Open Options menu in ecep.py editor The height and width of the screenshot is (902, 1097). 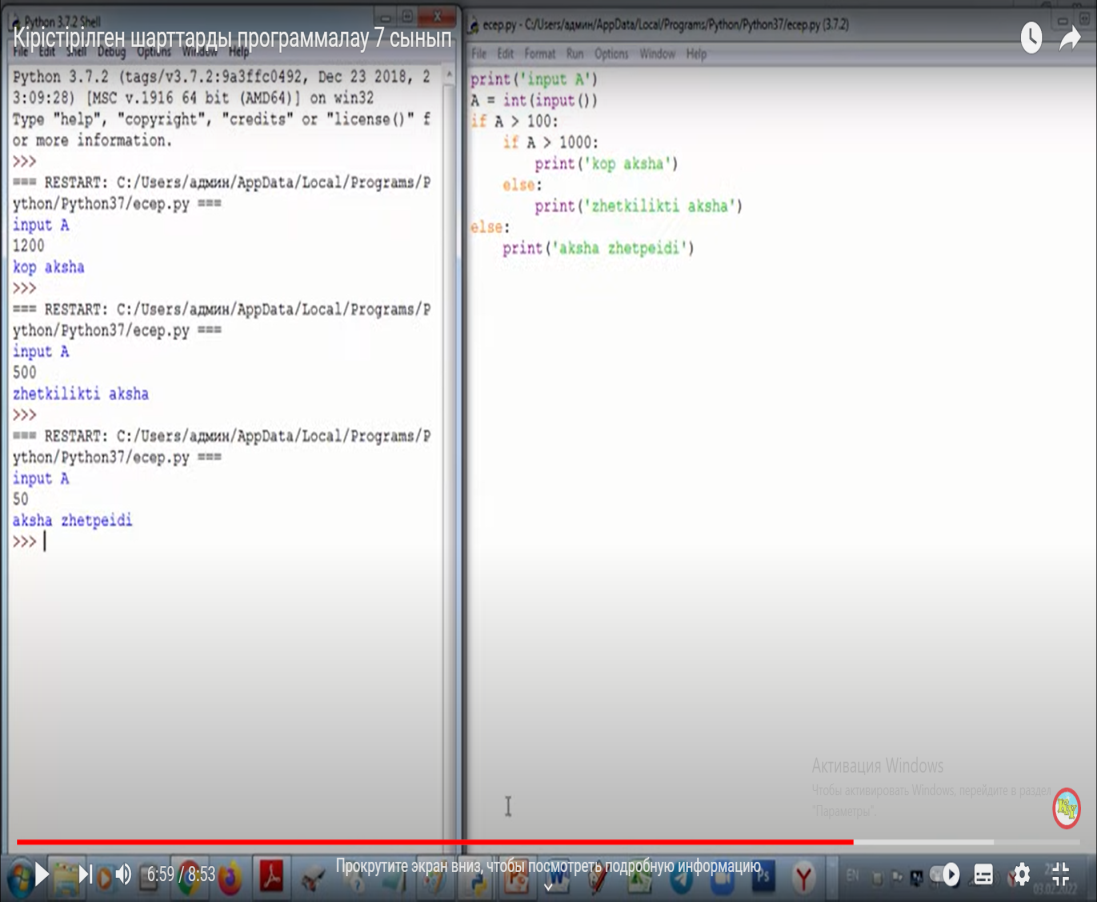(x=611, y=54)
